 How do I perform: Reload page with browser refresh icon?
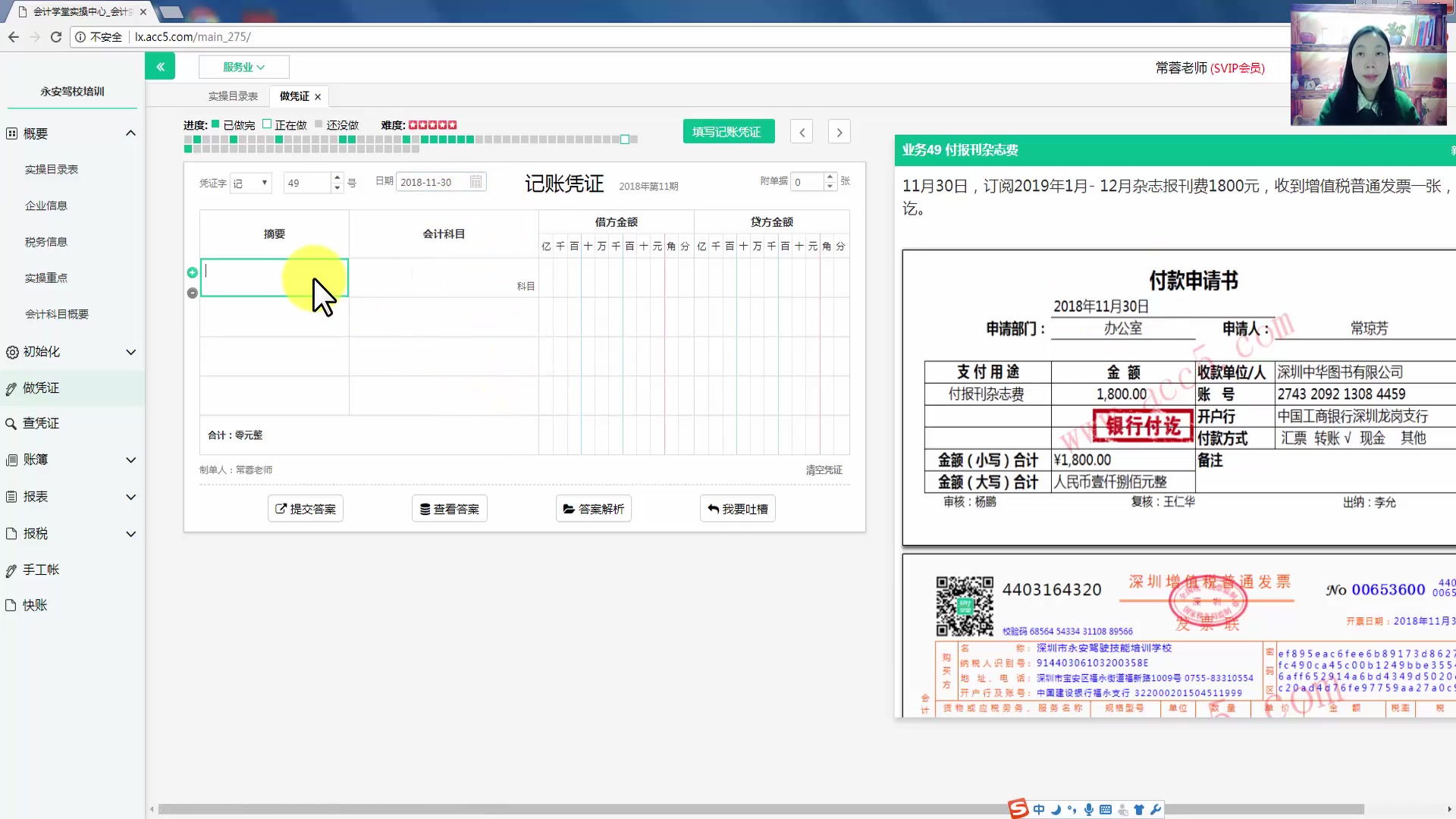coord(56,36)
